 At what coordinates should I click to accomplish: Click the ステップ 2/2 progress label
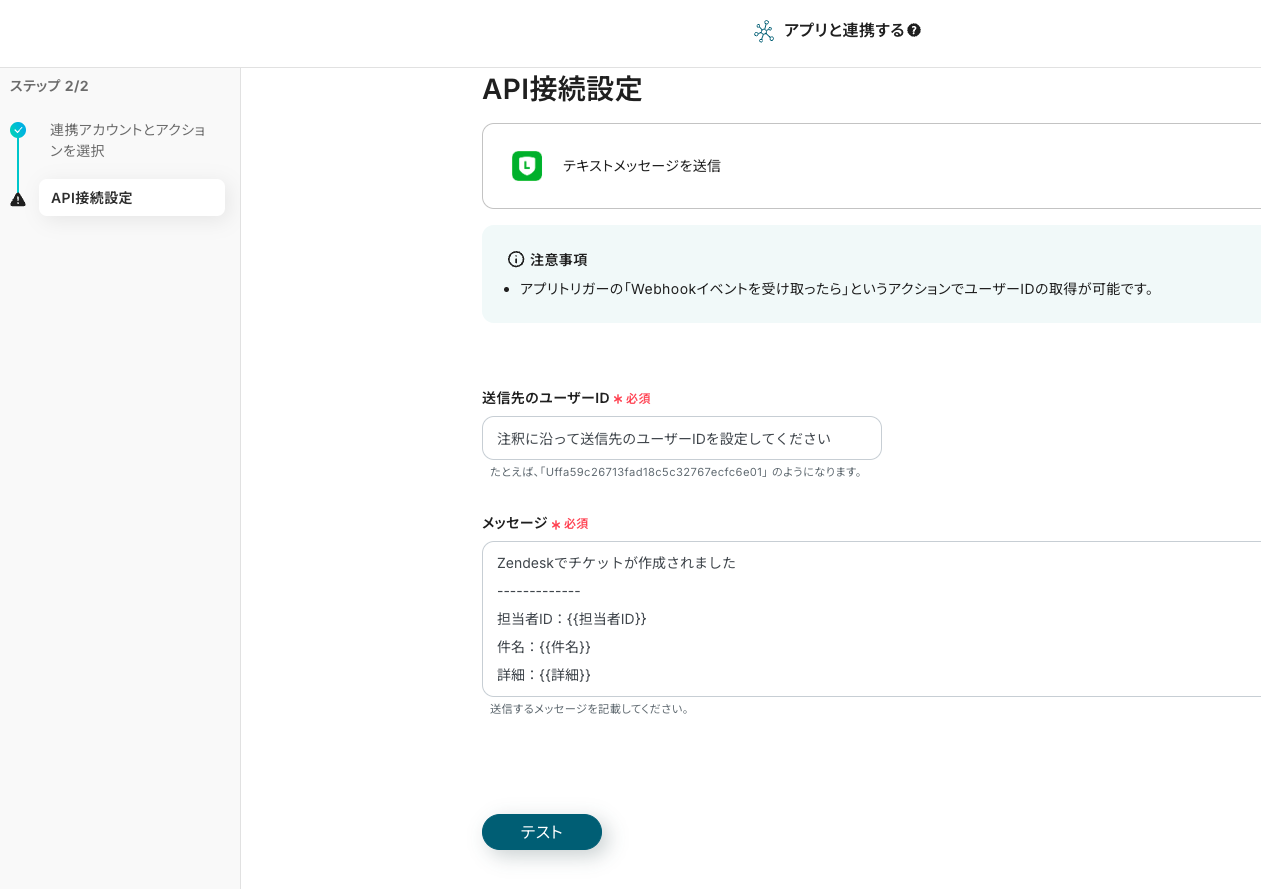49,86
